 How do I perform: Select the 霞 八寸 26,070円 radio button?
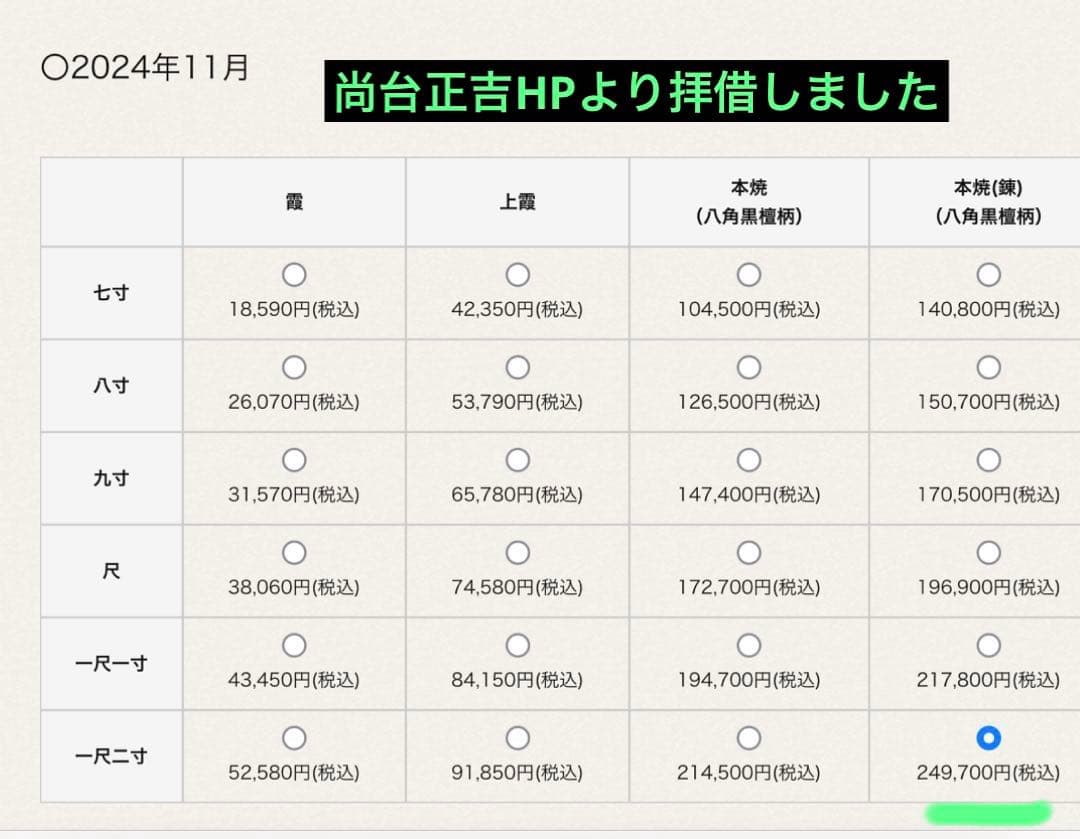click(294, 367)
